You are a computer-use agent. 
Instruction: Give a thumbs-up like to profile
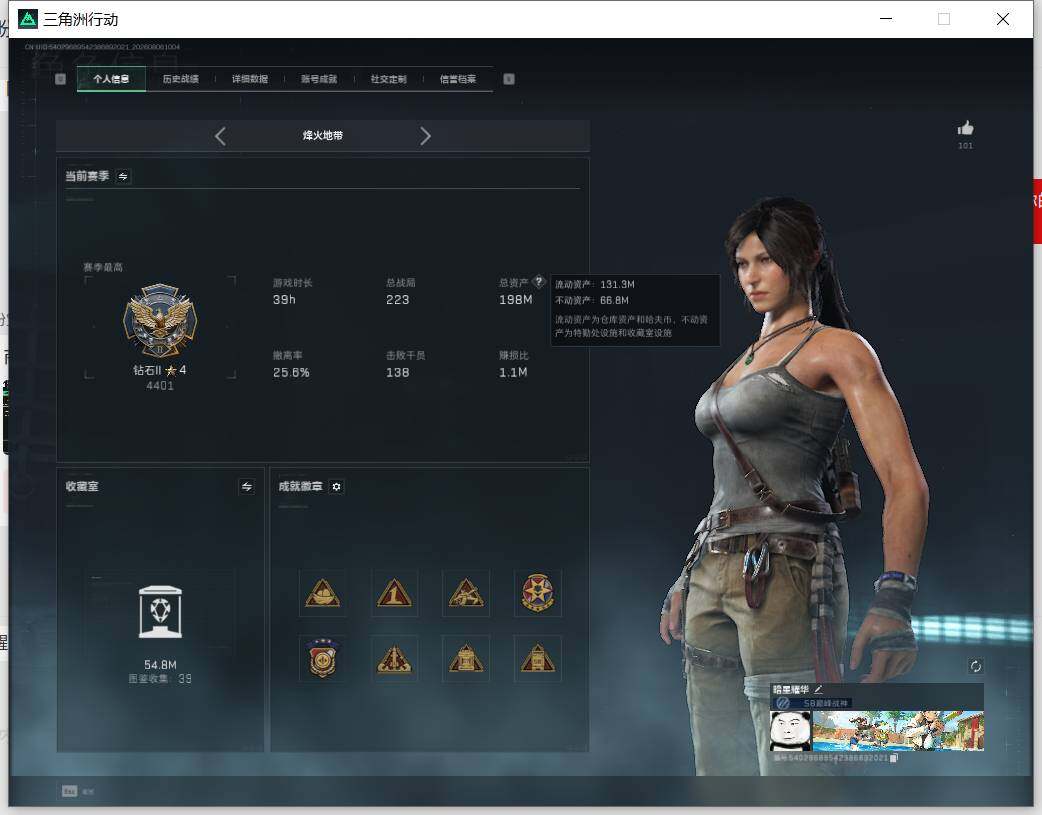966,128
